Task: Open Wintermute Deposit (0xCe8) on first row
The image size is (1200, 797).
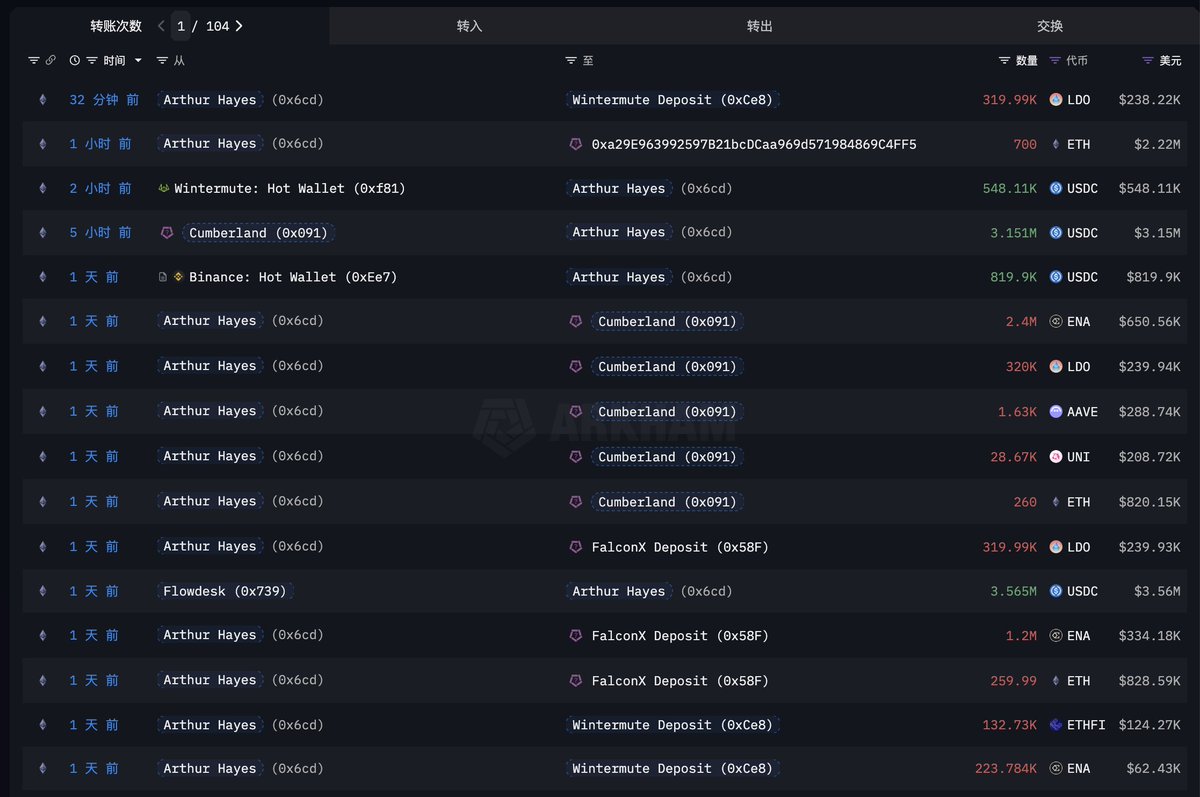Action: click(x=673, y=100)
